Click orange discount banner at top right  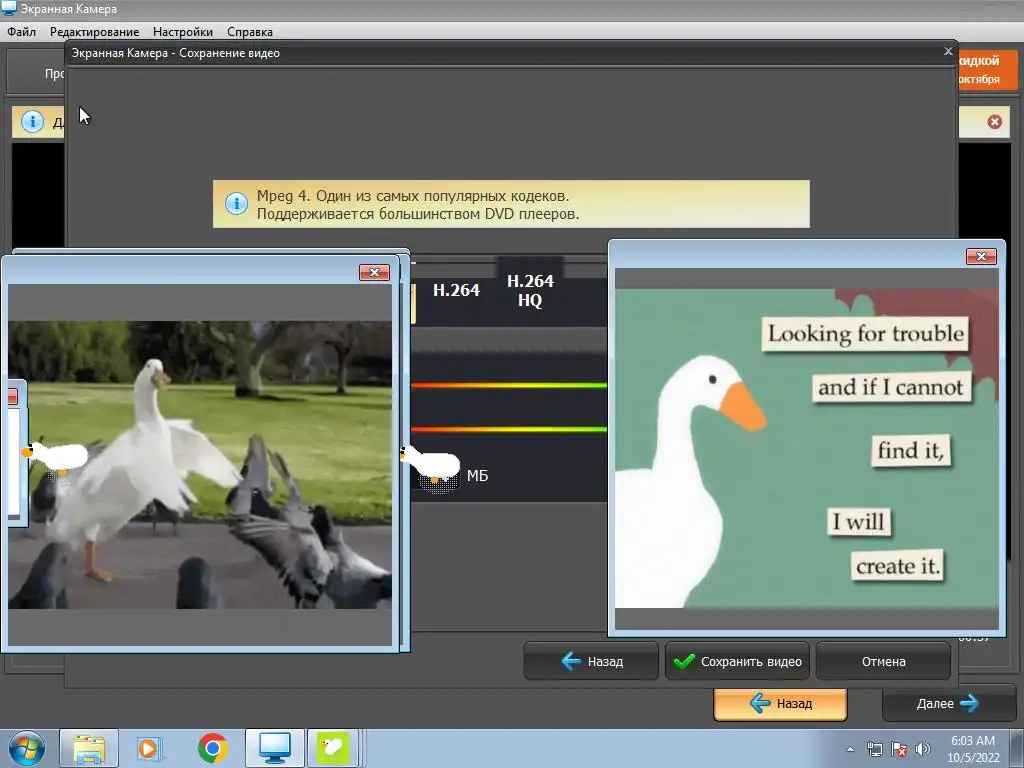987,69
